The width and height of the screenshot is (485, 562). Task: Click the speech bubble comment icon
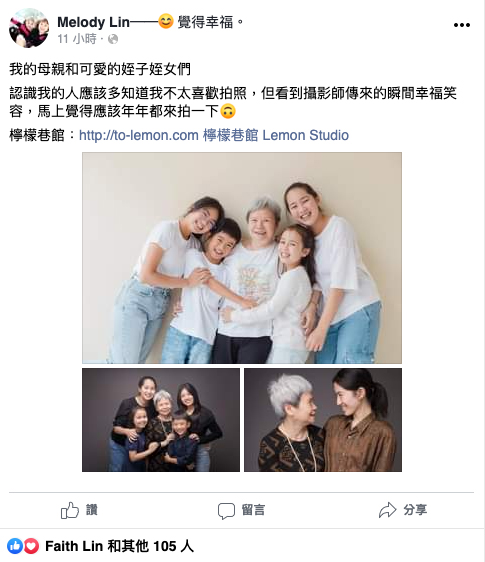click(226, 511)
